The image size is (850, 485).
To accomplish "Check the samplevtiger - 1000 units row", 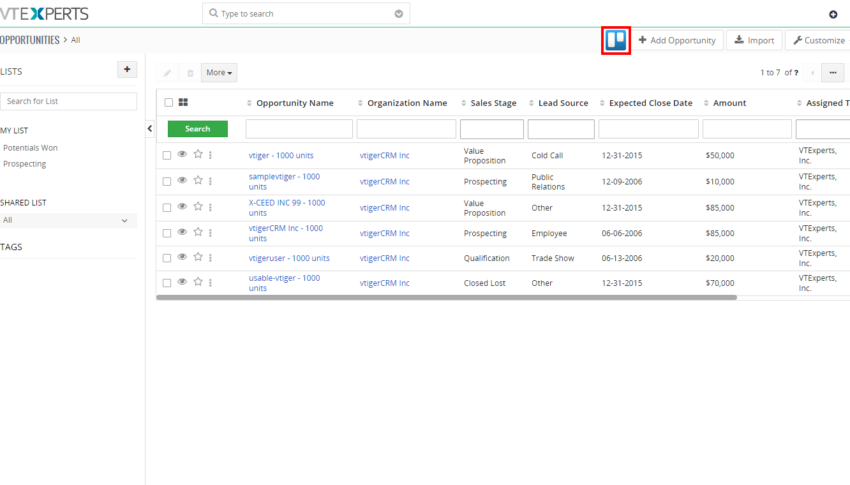I will (167, 182).
